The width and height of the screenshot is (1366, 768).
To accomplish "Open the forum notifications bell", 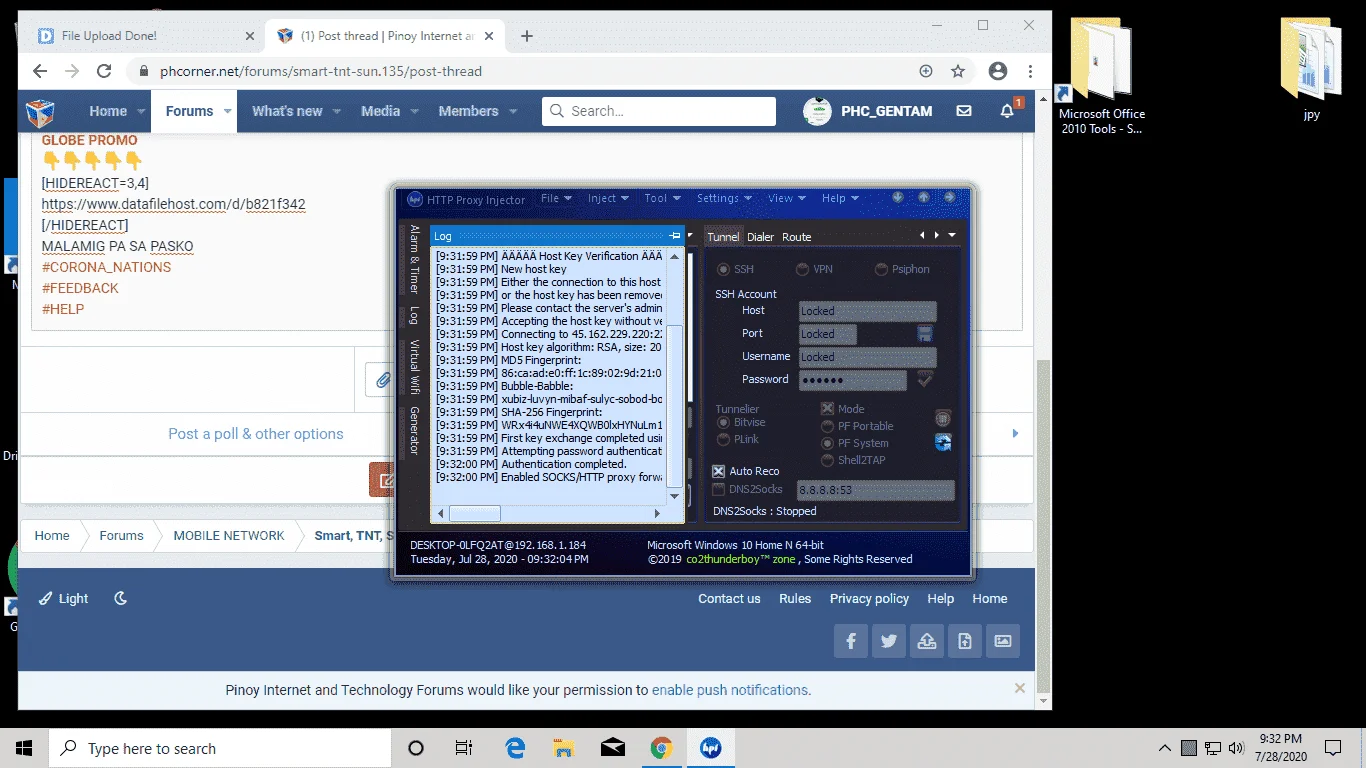I will point(1008,111).
